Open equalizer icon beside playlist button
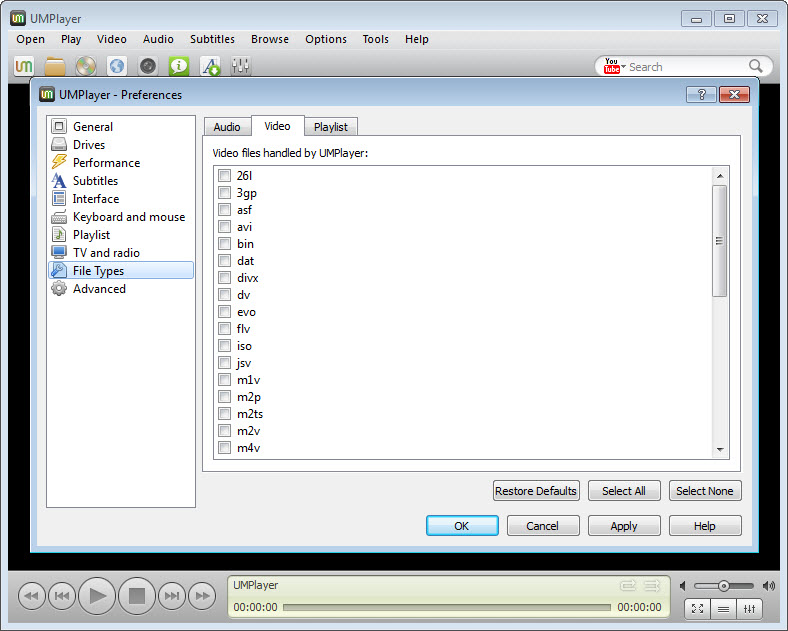This screenshot has height=631, width=788. 750,609
